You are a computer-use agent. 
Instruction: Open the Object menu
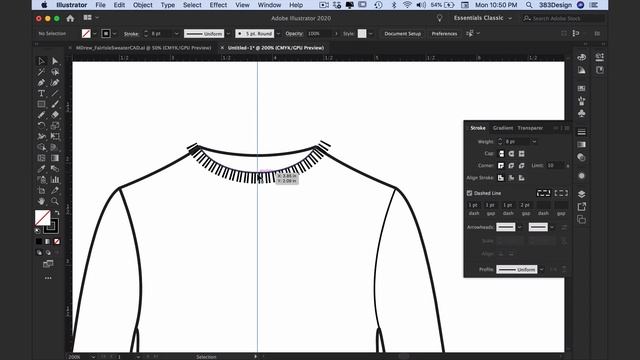[143, 5]
